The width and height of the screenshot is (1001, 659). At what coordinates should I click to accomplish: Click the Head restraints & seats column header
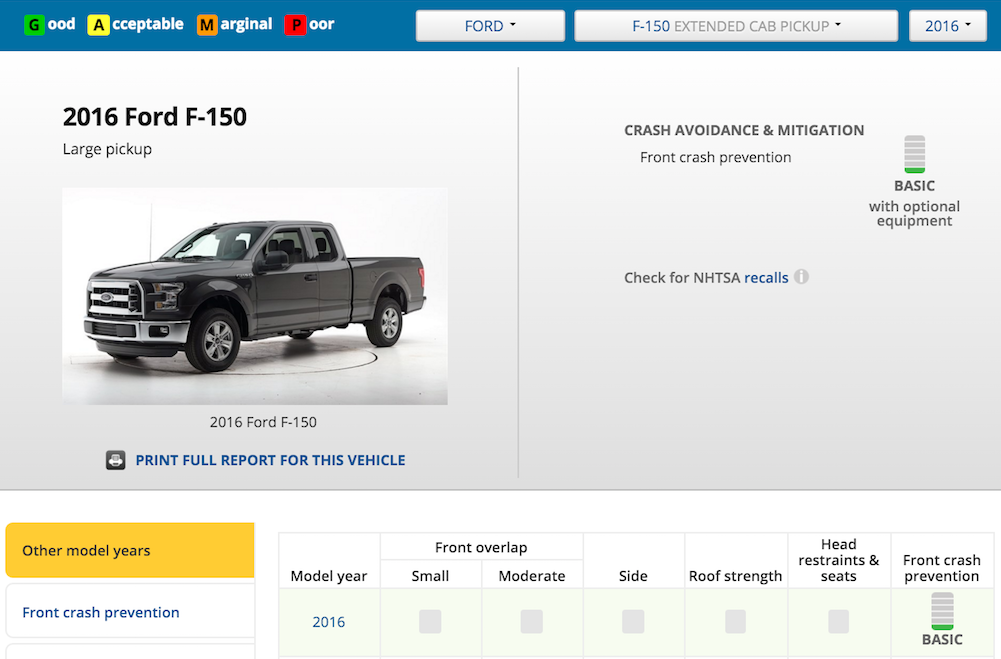pyautogui.click(x=839, y=560)
